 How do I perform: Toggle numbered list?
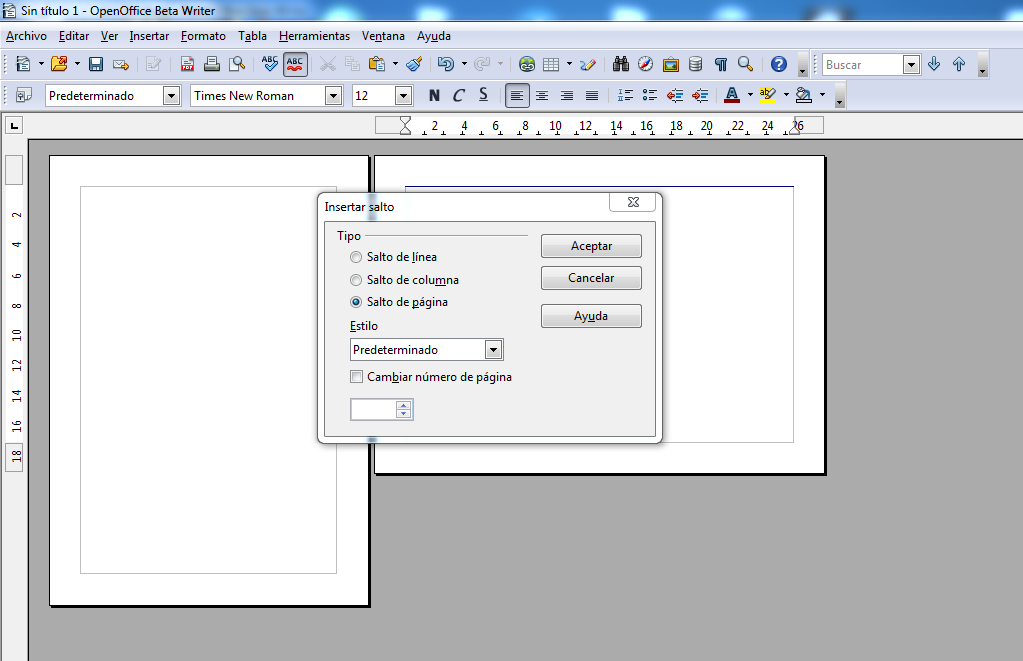click(625, 95)
